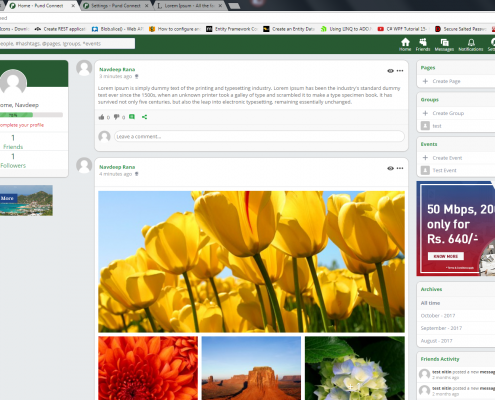This screenshot has width=495, height=400.
Task: Click the plus icon next to Create Group
Action: 425,113
